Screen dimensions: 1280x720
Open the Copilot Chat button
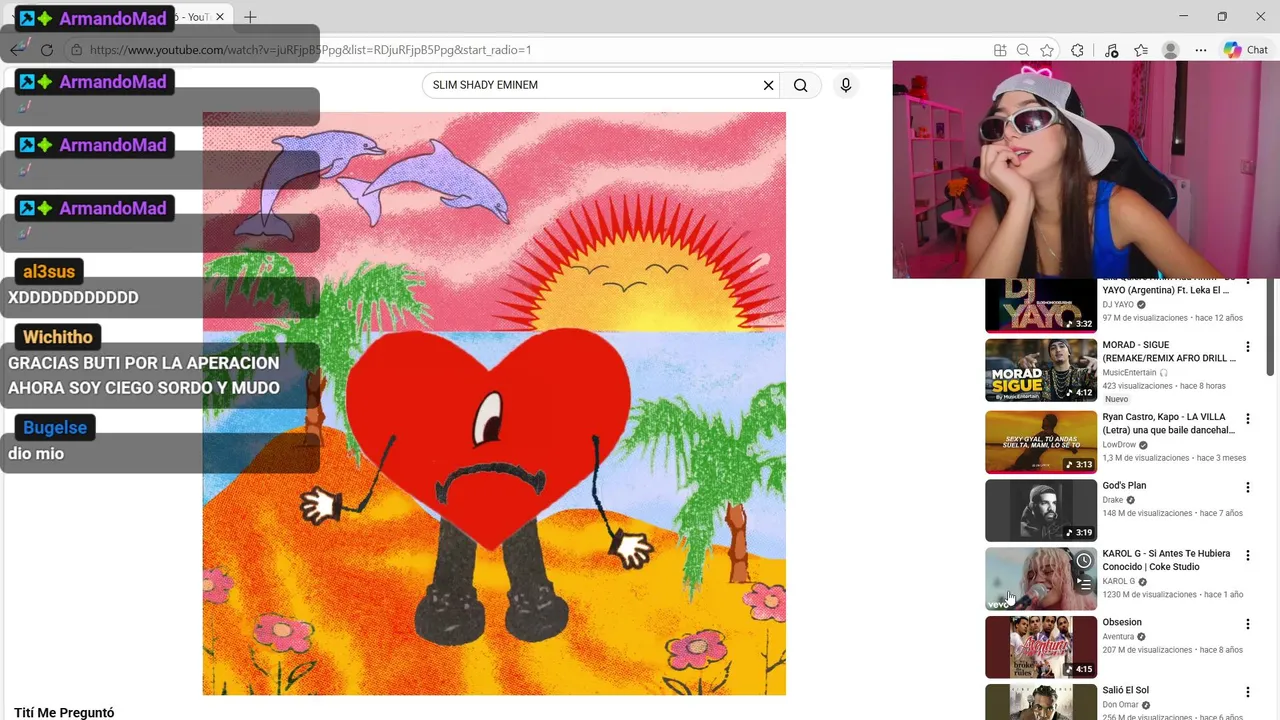coord(1246,50)
